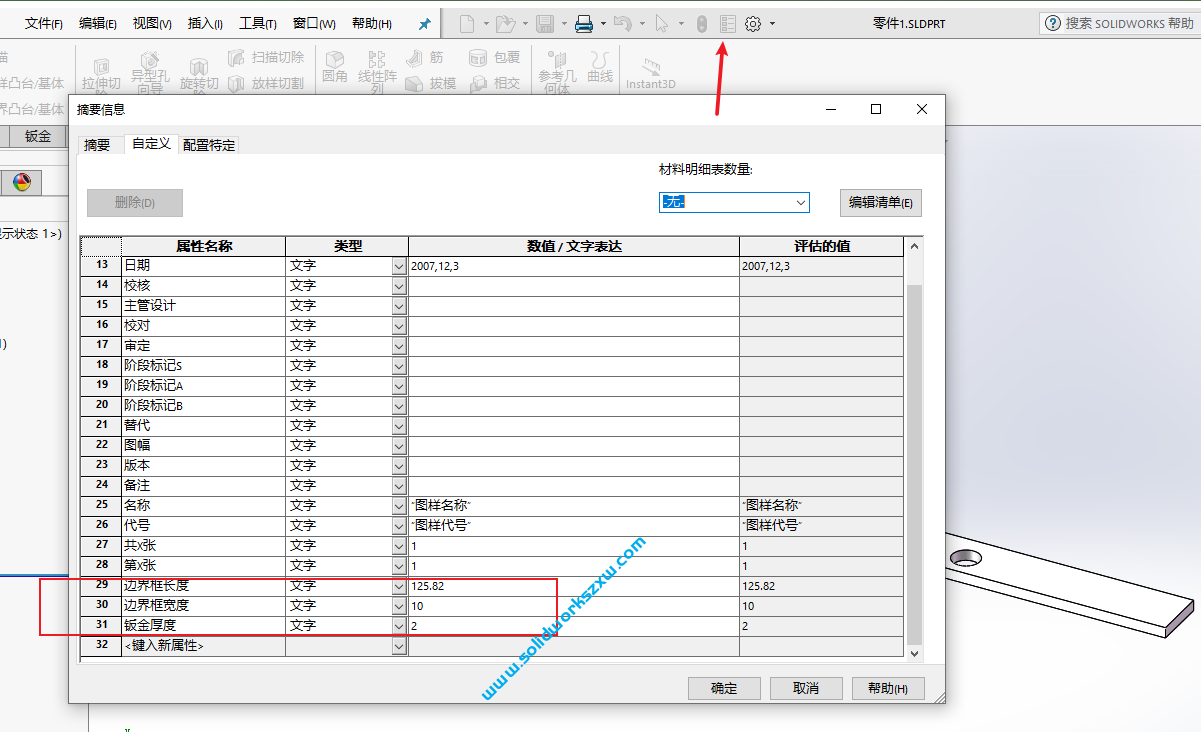Open the 插入 menu

pyautogui.click(x=206, y=22)
